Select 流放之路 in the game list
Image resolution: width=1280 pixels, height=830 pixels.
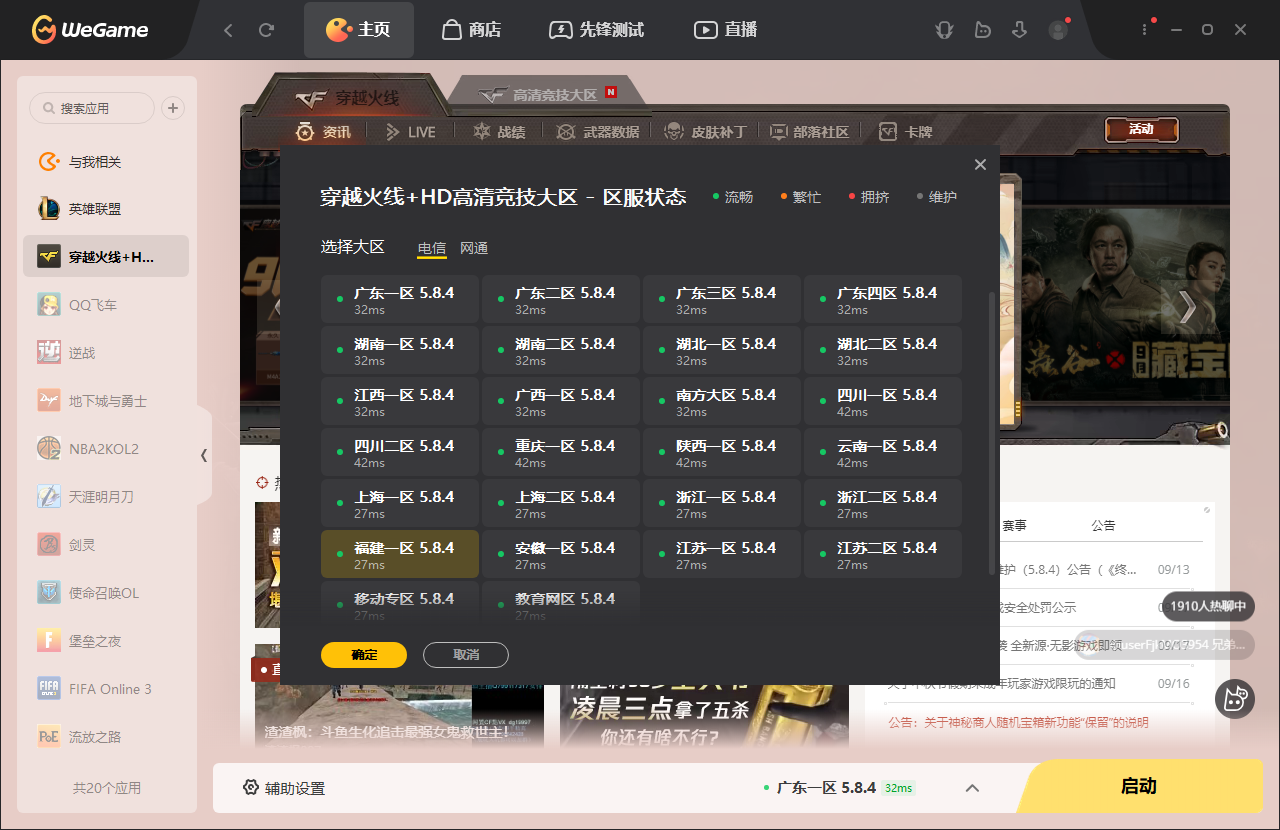pyautogui.click(x=106, y=737)
